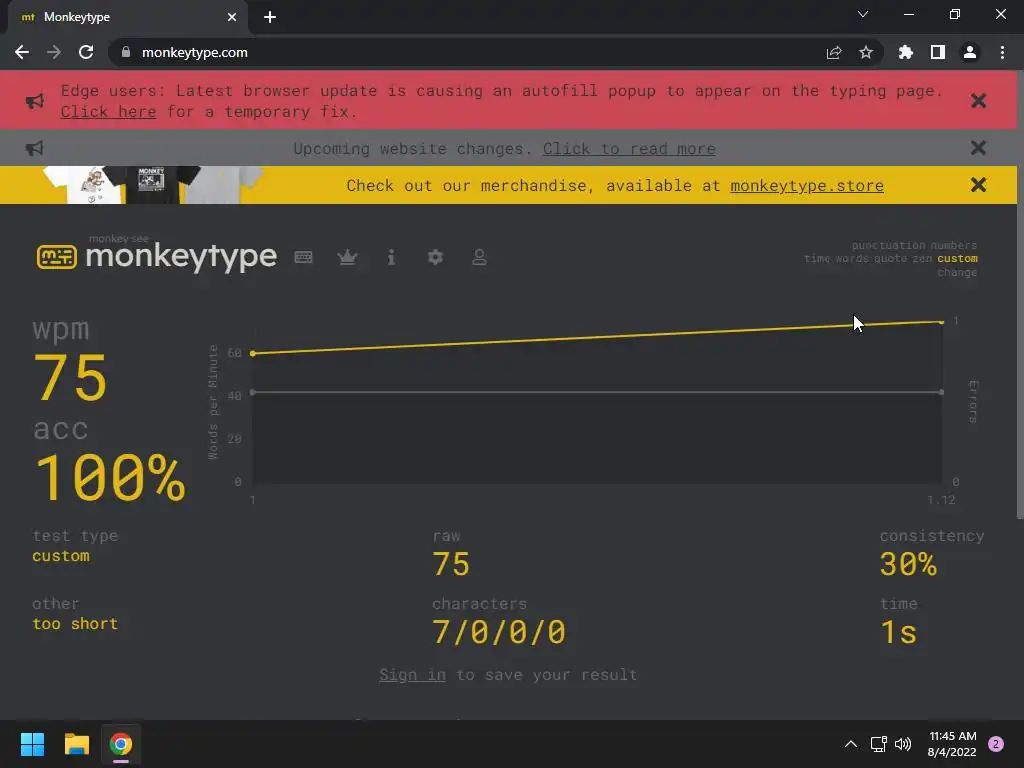Toggle numbers mode option

point(953,246)
